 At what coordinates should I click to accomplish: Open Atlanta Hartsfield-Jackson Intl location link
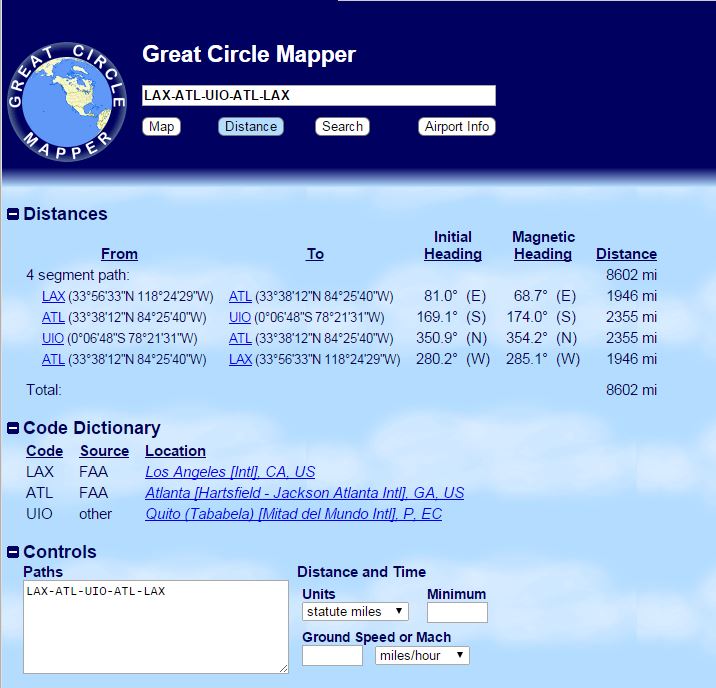[305, 493]
